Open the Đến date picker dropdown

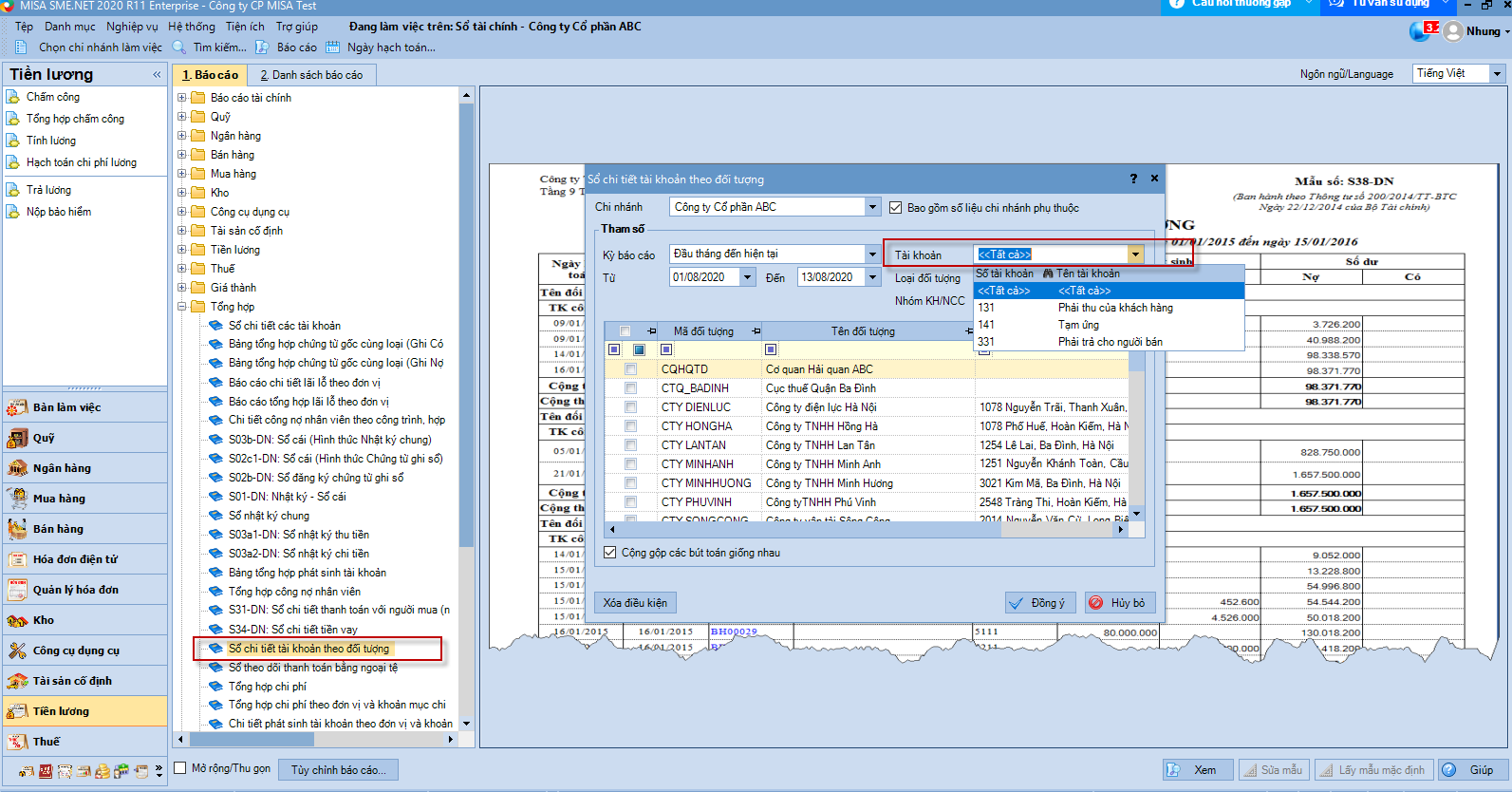872,277
